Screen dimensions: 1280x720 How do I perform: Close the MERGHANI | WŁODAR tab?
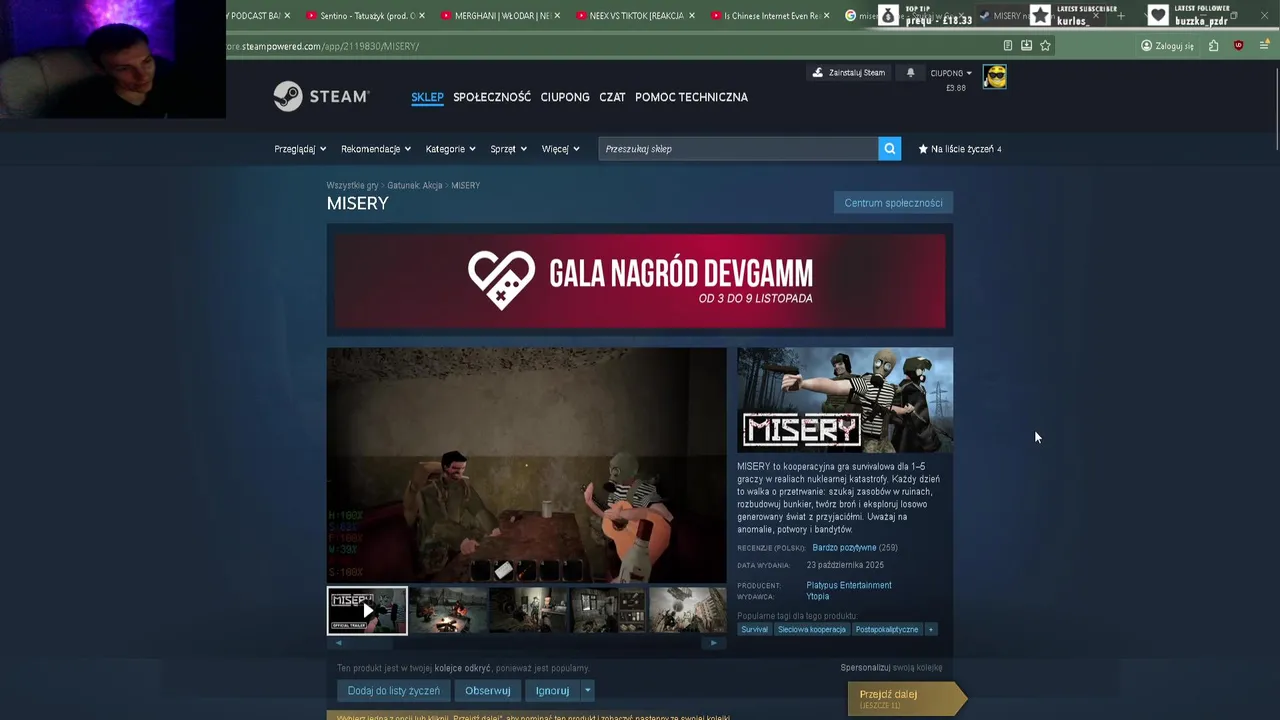click(557, 16)
